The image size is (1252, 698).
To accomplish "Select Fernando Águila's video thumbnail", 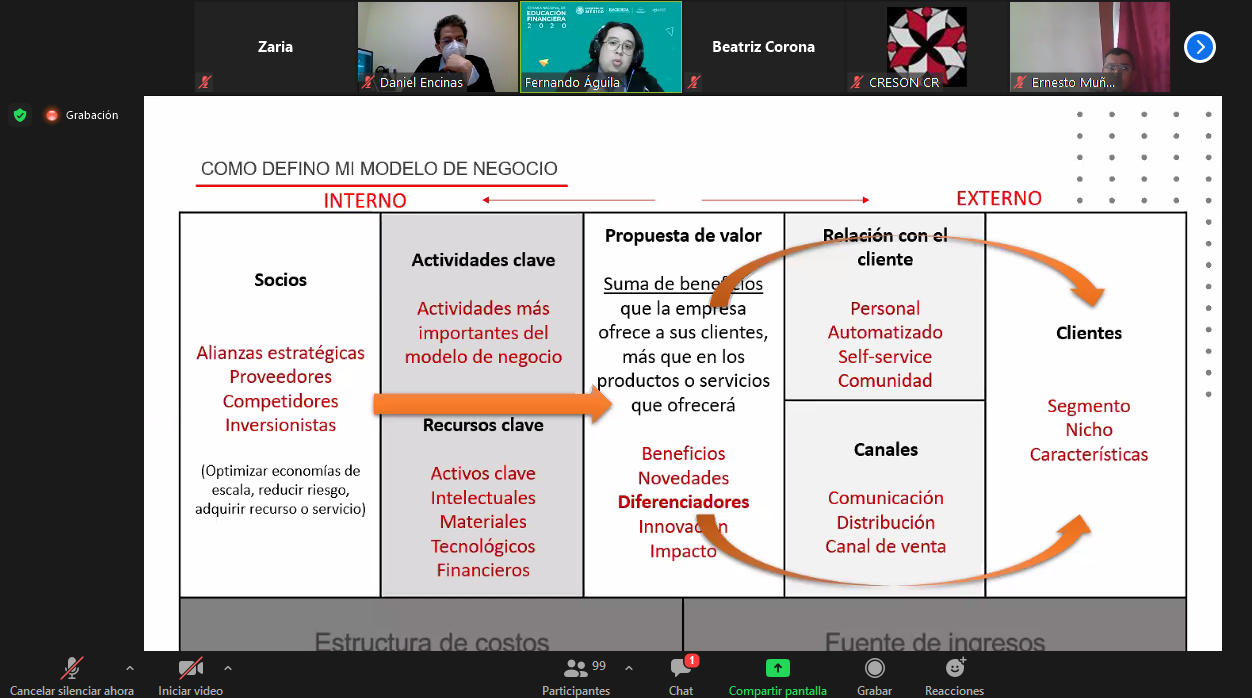I will click(x=600, y=47).
